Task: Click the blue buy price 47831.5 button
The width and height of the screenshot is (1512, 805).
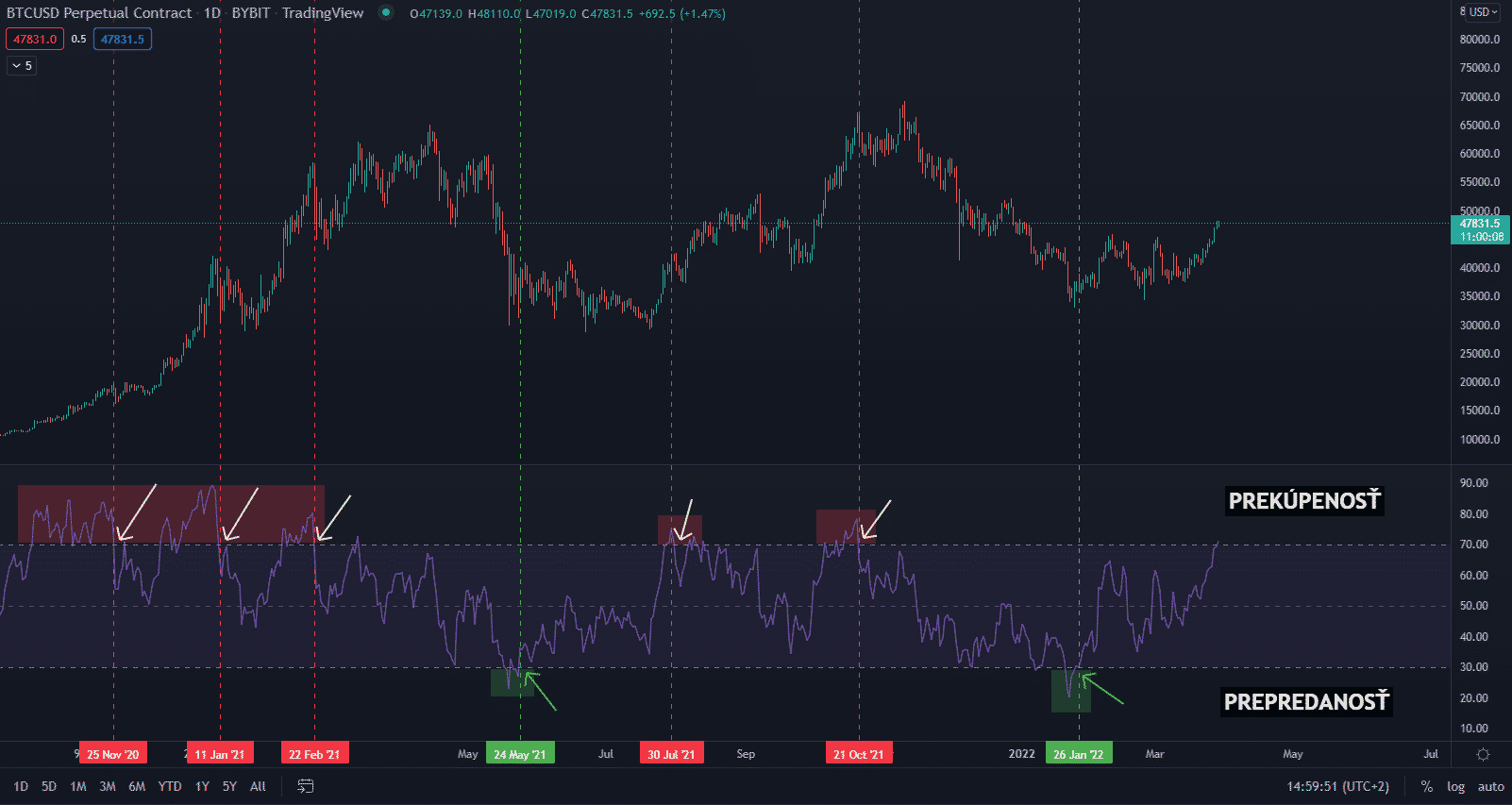Action: [x=123, y=40]
